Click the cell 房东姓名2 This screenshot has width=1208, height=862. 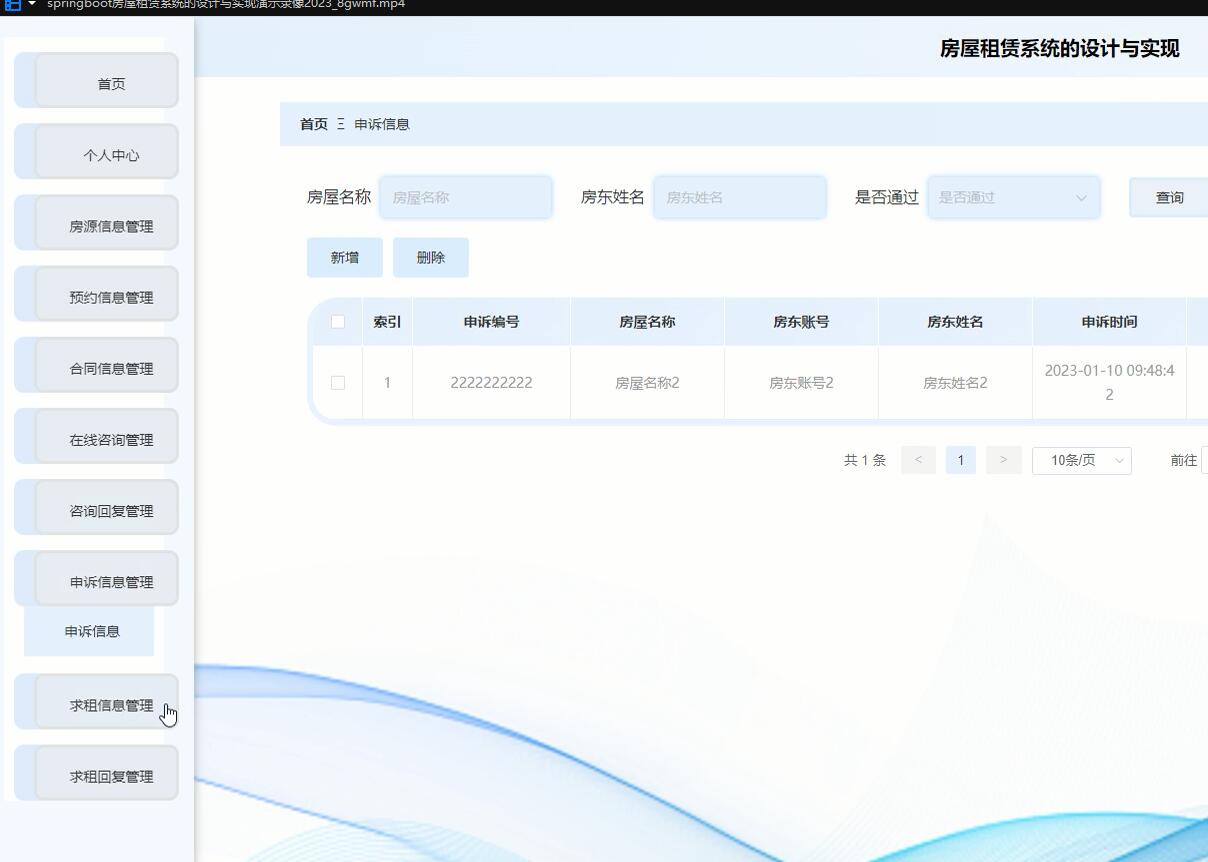[x=955, y=383]
